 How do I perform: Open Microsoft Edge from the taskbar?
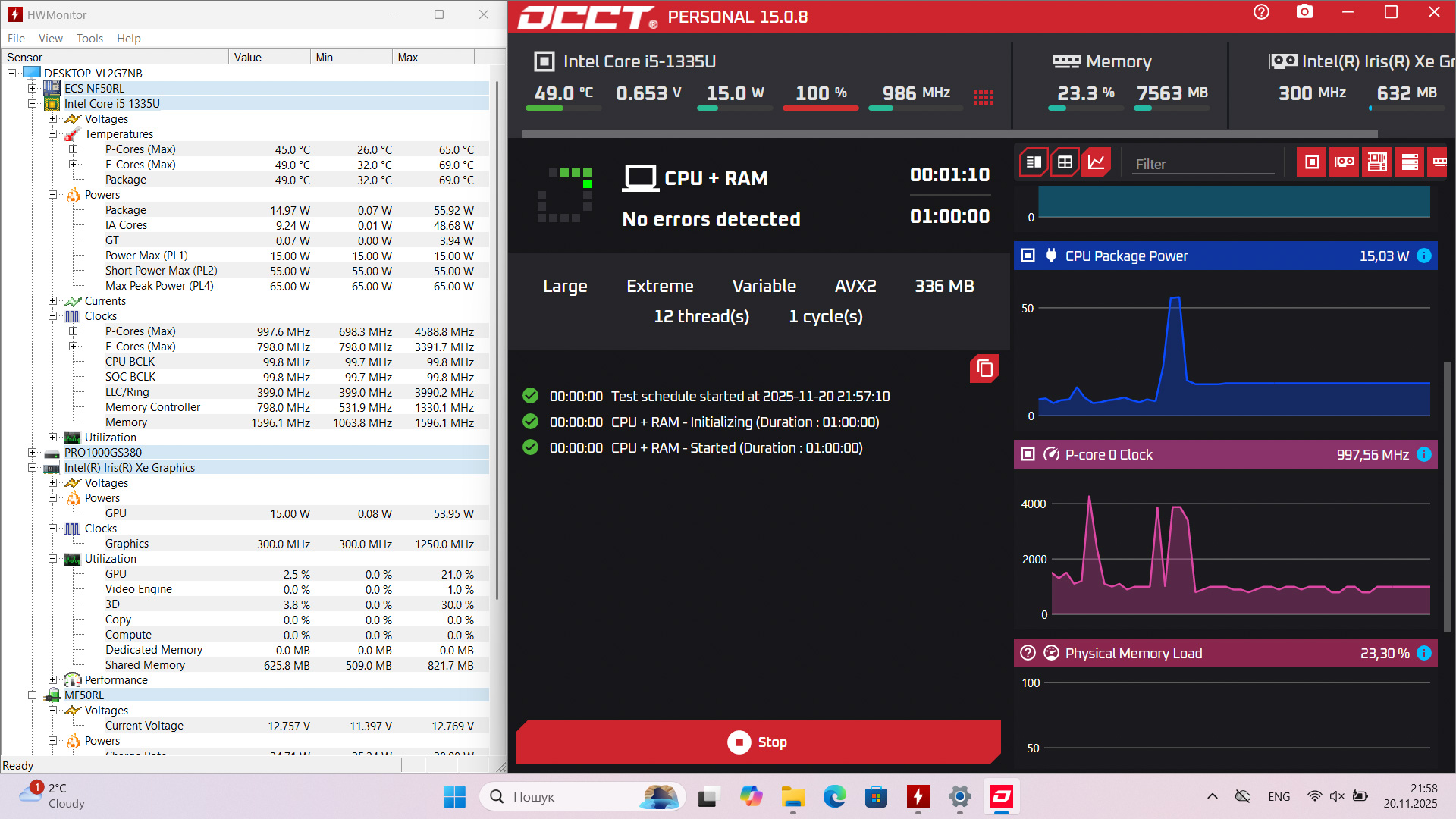coord(834,796)
